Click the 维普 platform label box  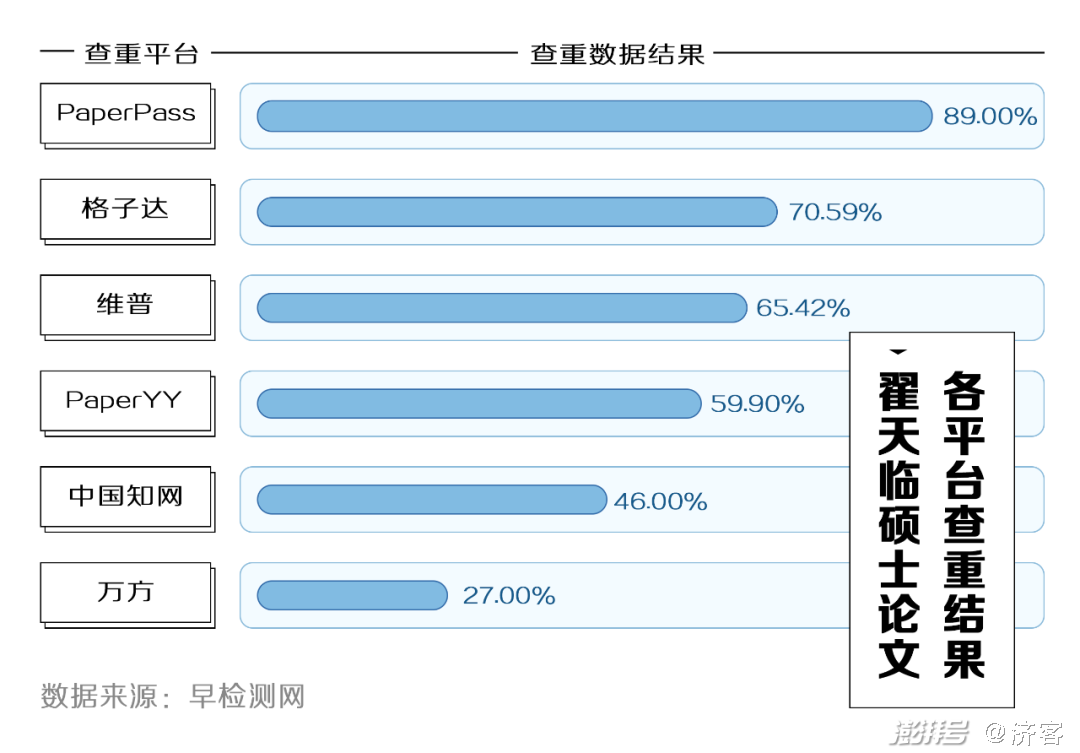click(127, 306)
